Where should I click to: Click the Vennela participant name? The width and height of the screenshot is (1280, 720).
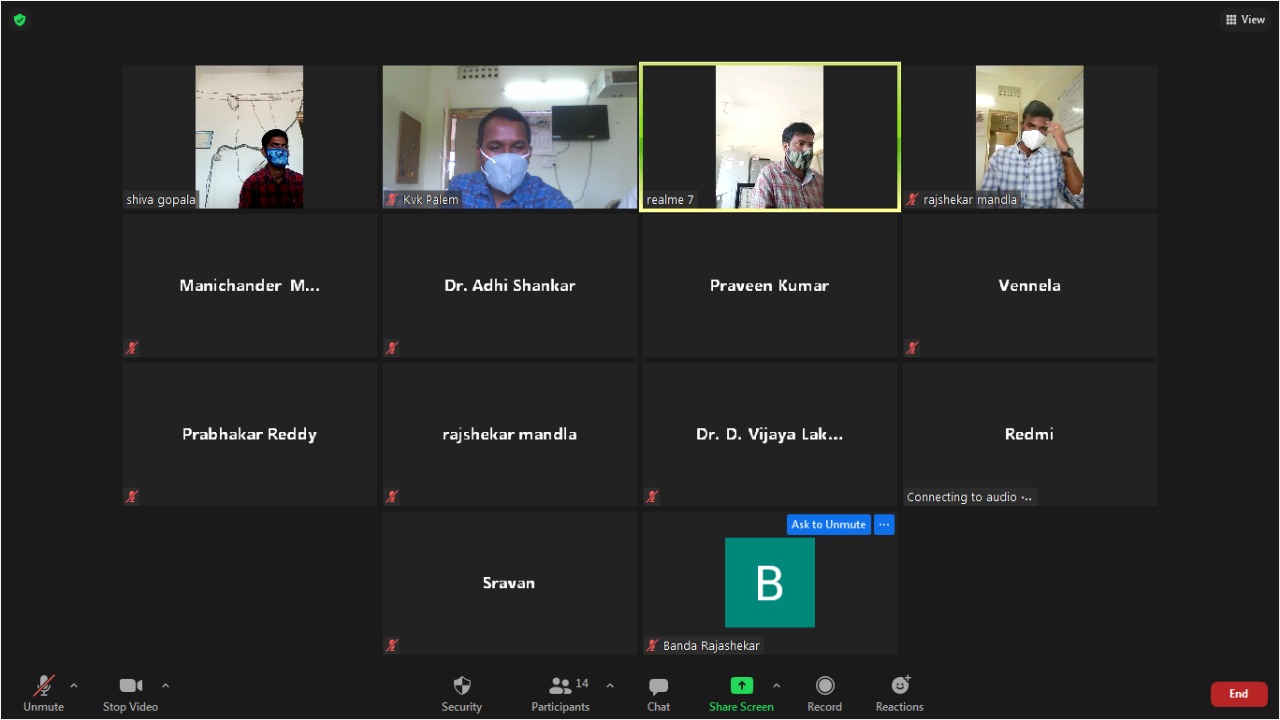(x=1030, y=285)
